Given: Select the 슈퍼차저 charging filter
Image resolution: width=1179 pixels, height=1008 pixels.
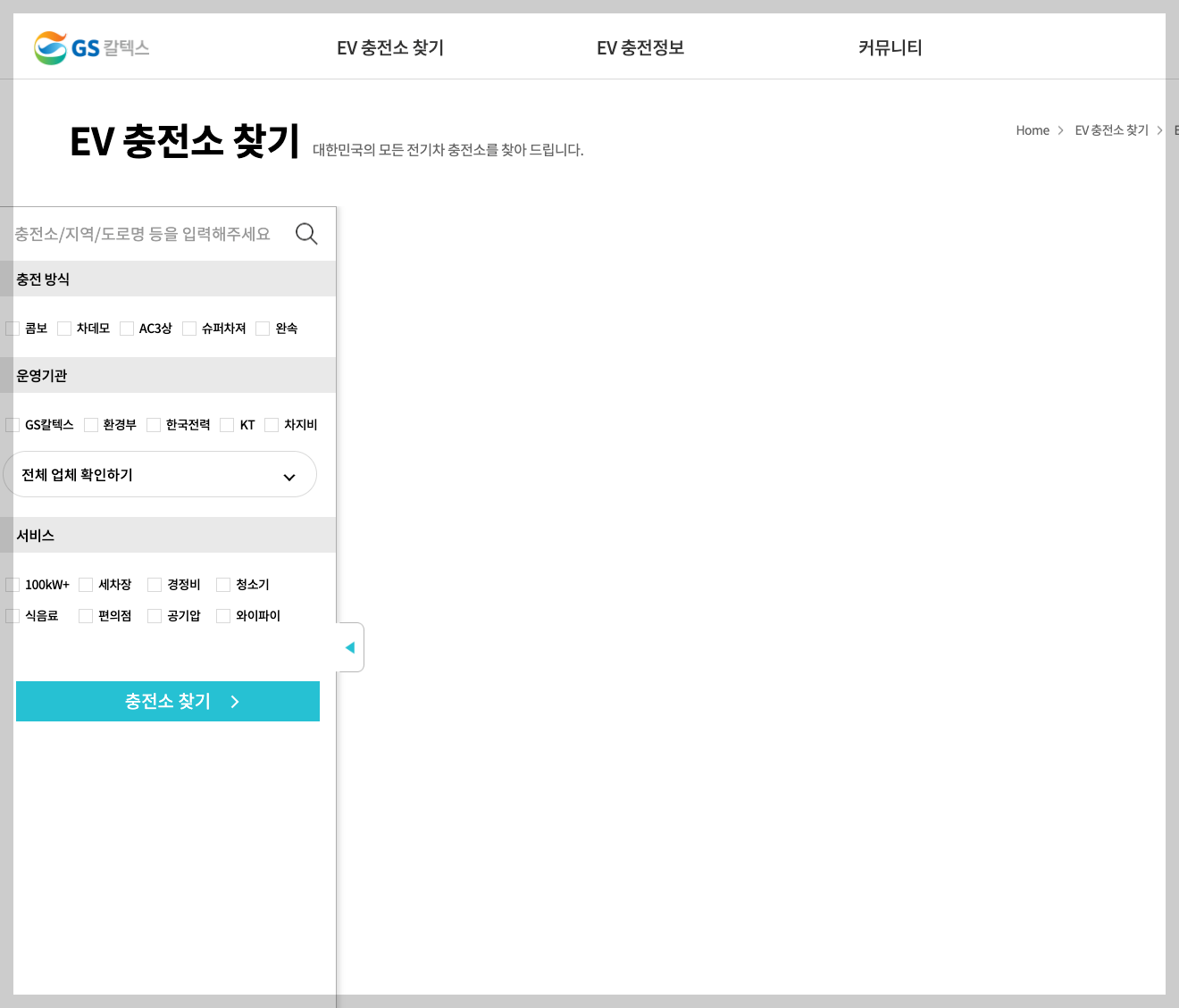Looking at the screenshot, I should pos(188,328).
